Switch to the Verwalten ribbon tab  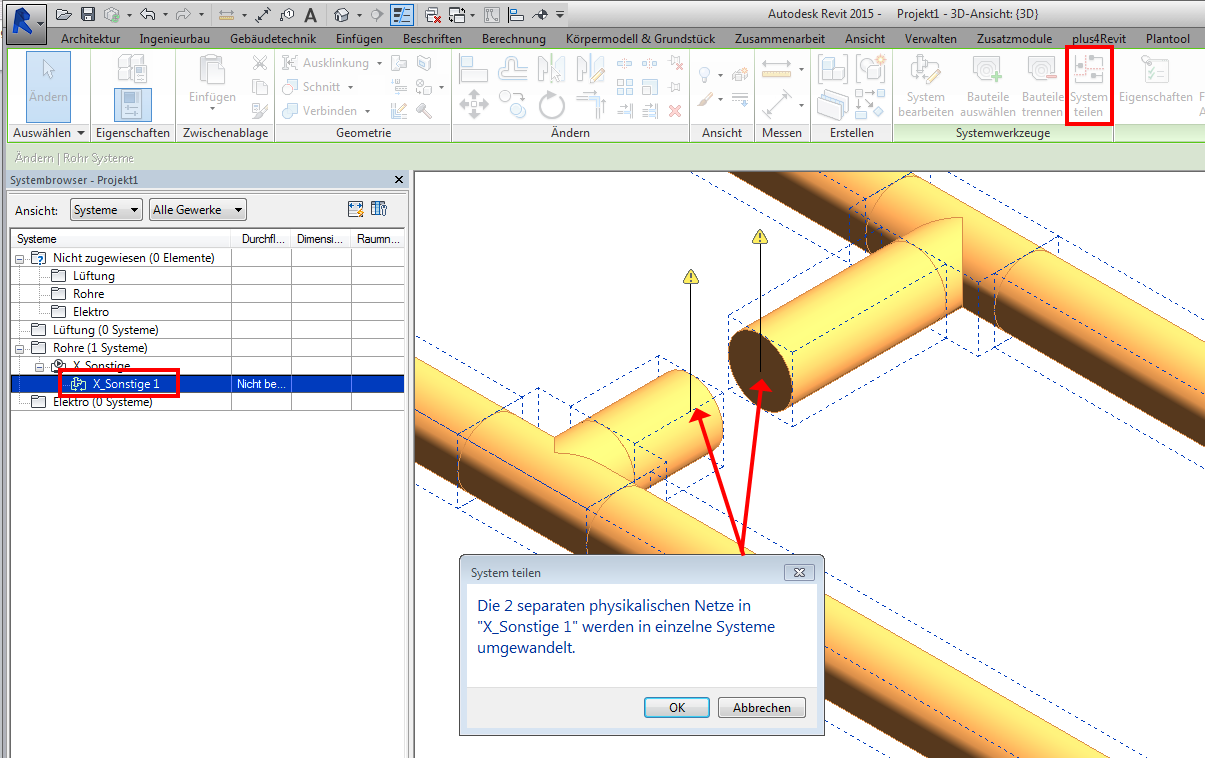(x=930, y=39)
